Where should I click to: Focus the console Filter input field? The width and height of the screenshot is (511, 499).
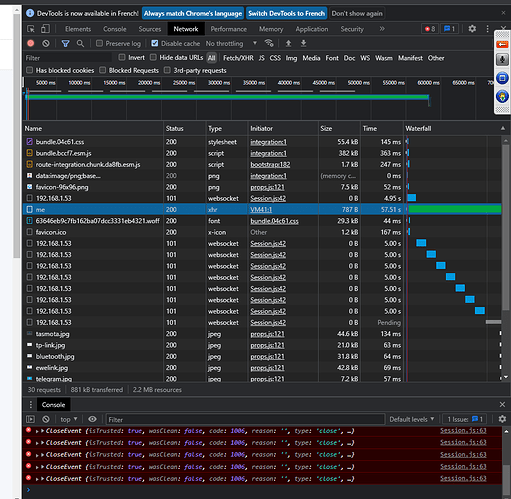click(x=245, y=419)
